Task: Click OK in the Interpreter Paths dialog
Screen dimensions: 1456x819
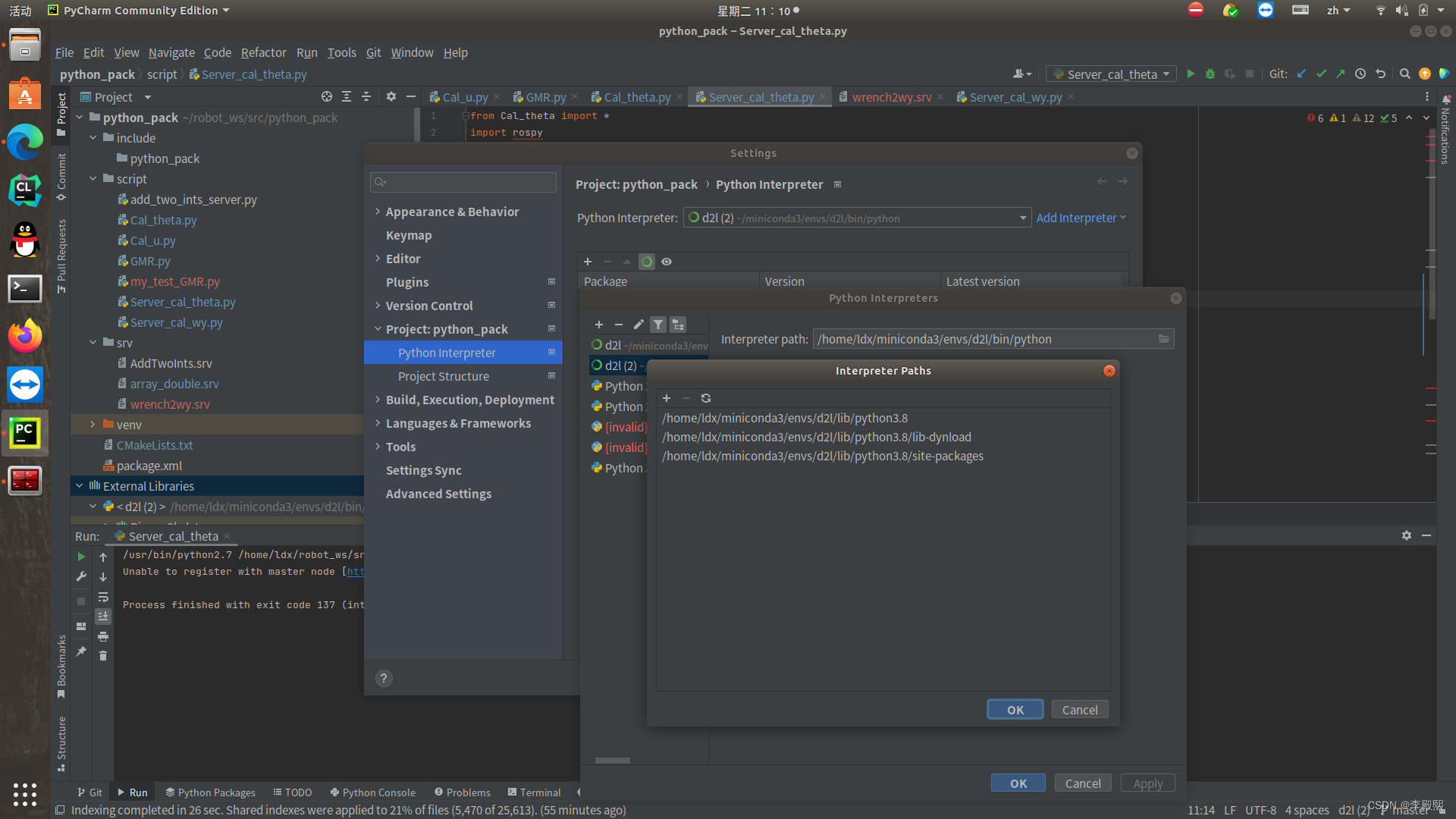Action: (1015, 710)
